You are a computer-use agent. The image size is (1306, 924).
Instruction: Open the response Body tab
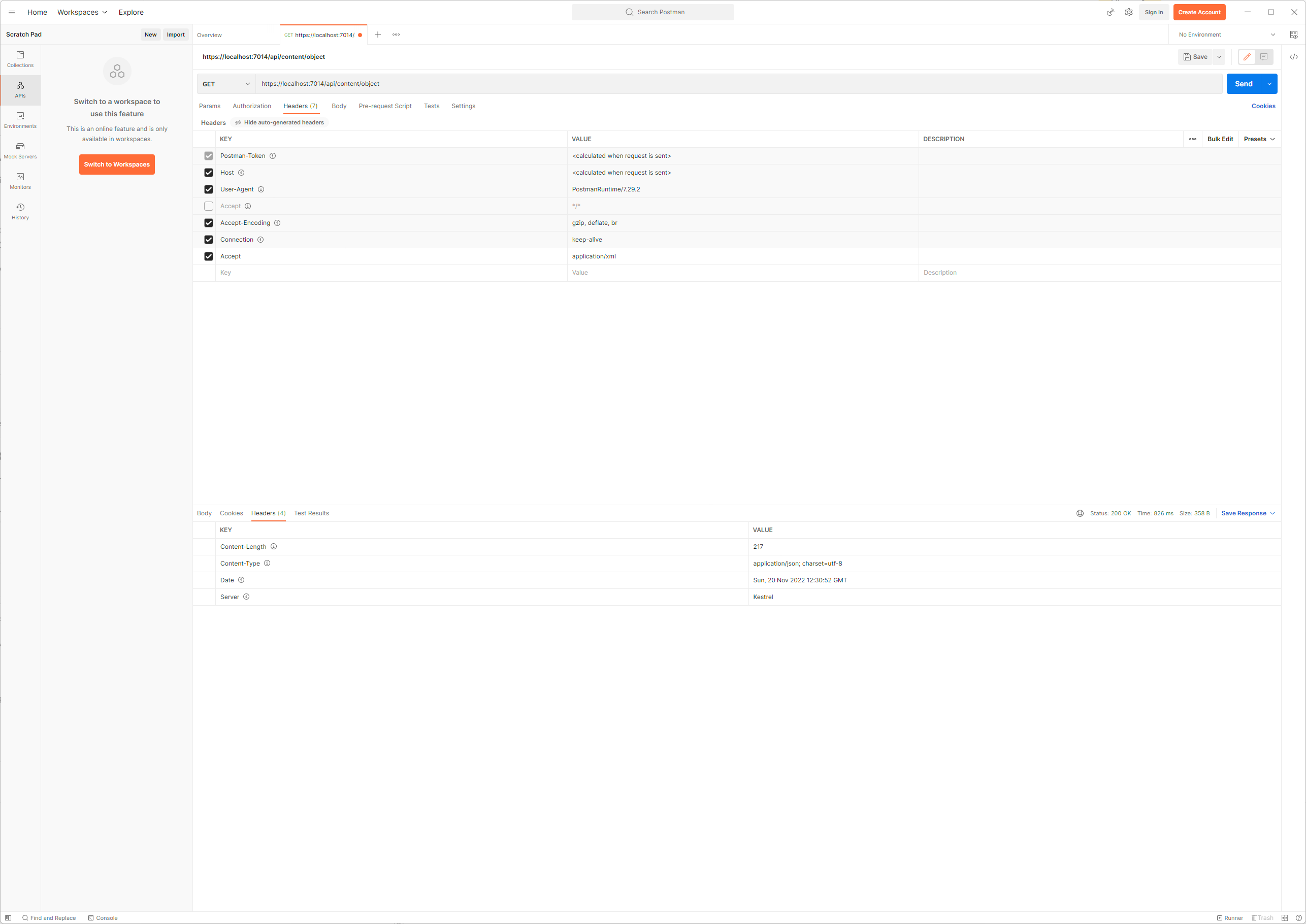click(x=204, y=513)
